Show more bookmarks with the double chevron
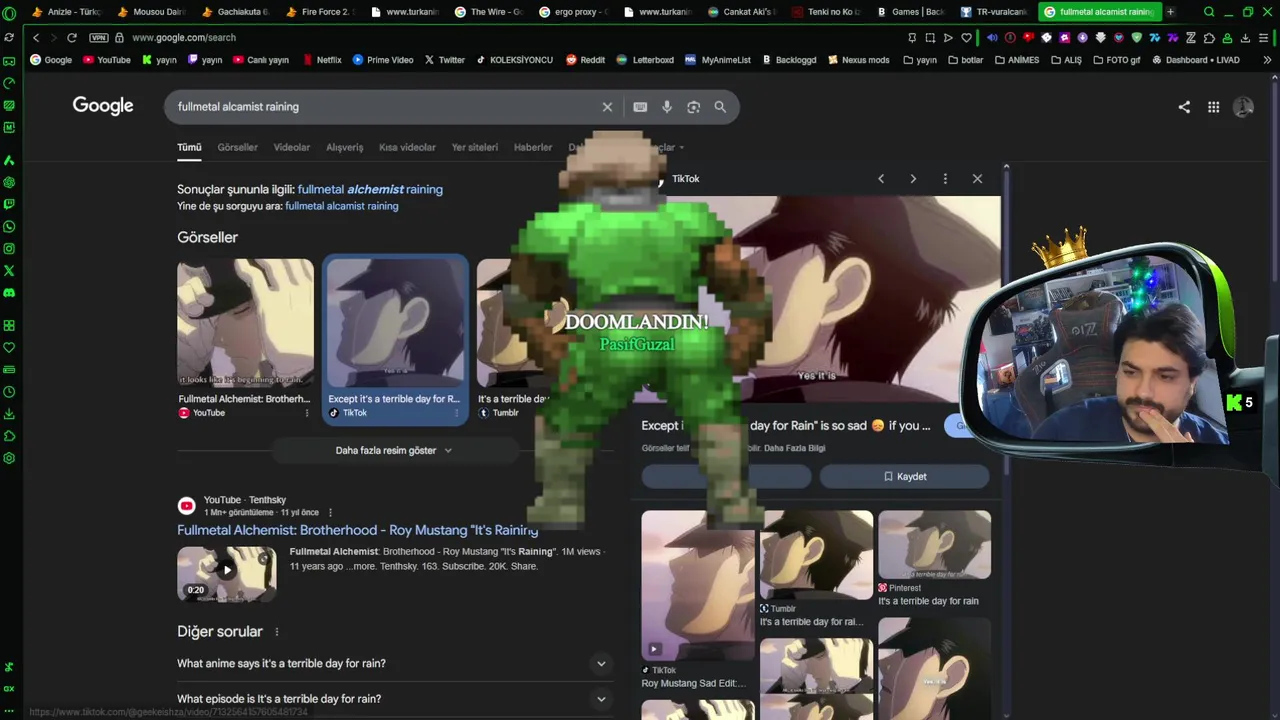The width and height of the screenshot is (1280, 720). pyautogui.click(x=1267, y=60)
